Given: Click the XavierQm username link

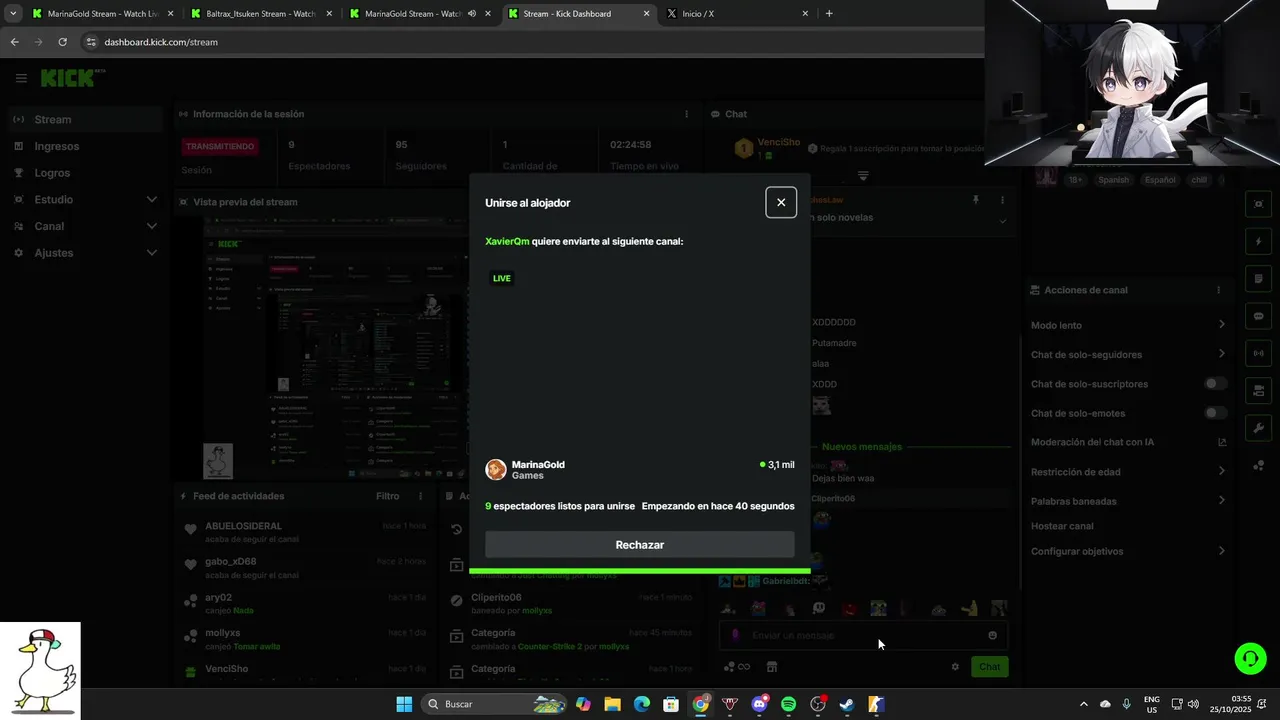Looking at the screenshot, I should click(507, 241).
